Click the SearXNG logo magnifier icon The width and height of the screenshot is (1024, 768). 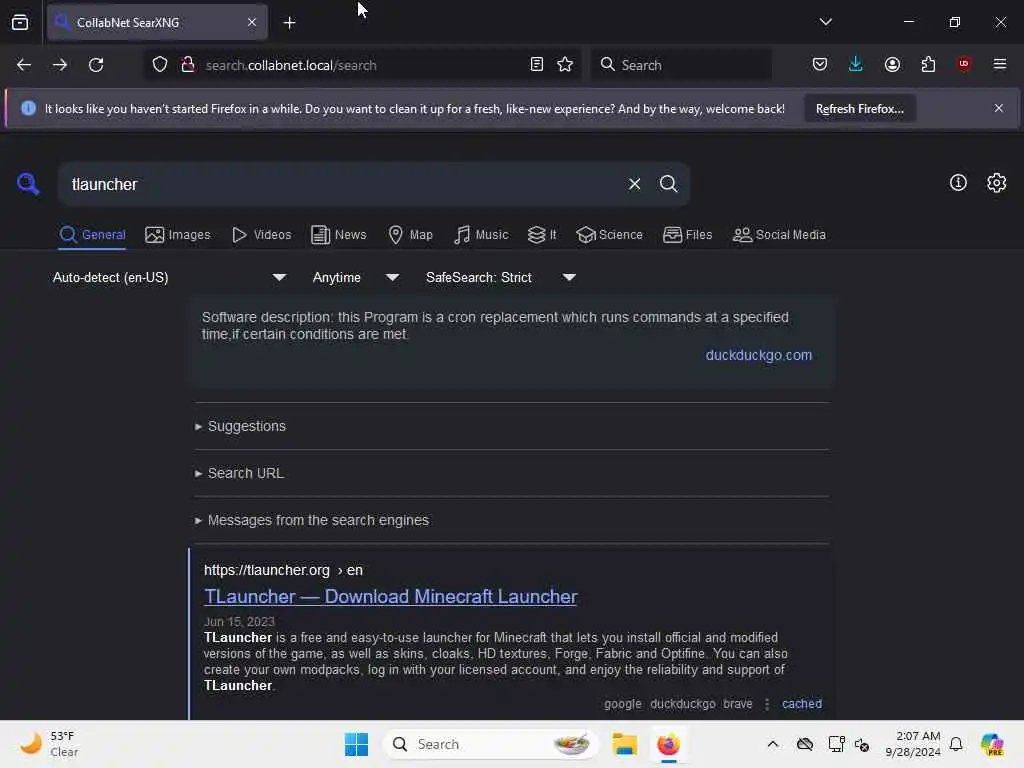tap(28, 184)
